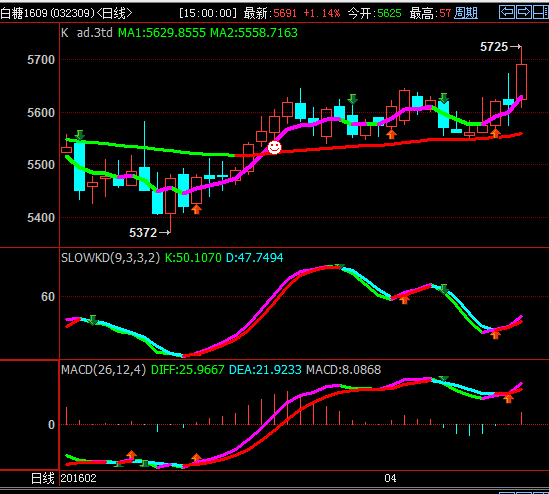The width and height of the screenshot is (549, 494).
Task: Click the leftmost green arrow in SLOWKD panel
Action: pyautogui.click(x=93, y=320)
